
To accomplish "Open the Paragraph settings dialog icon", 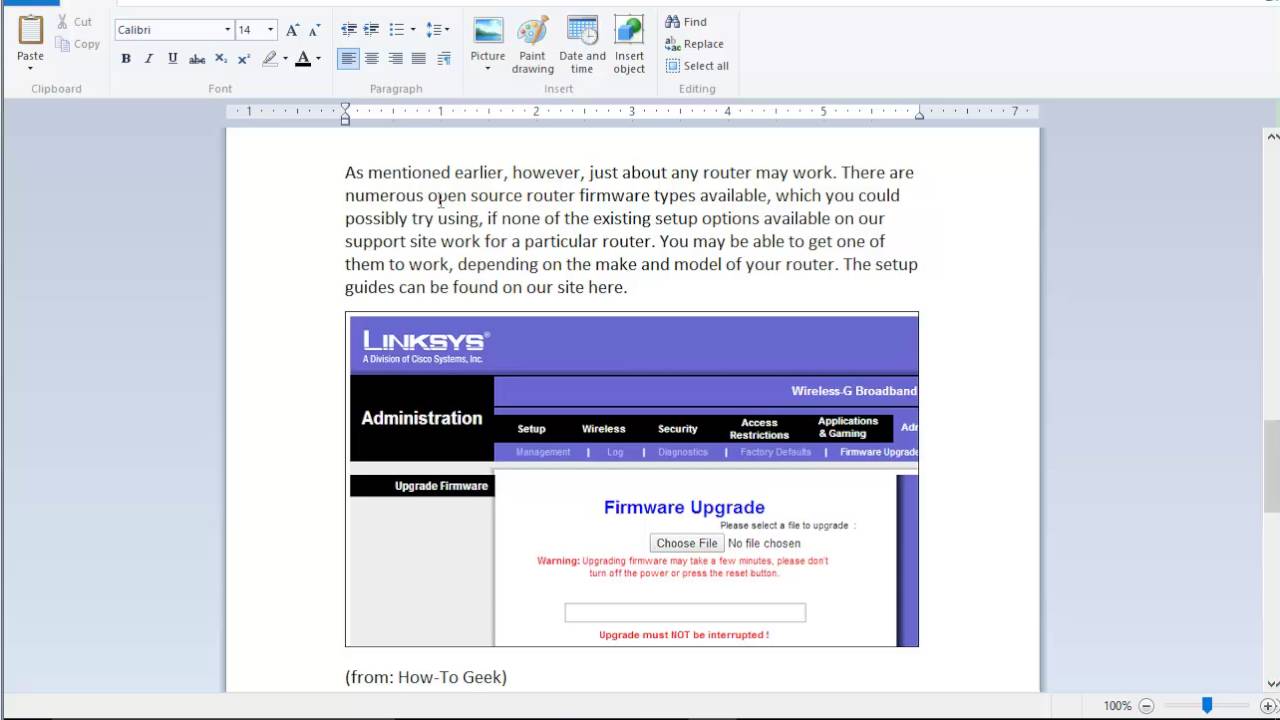I will 444,59.
